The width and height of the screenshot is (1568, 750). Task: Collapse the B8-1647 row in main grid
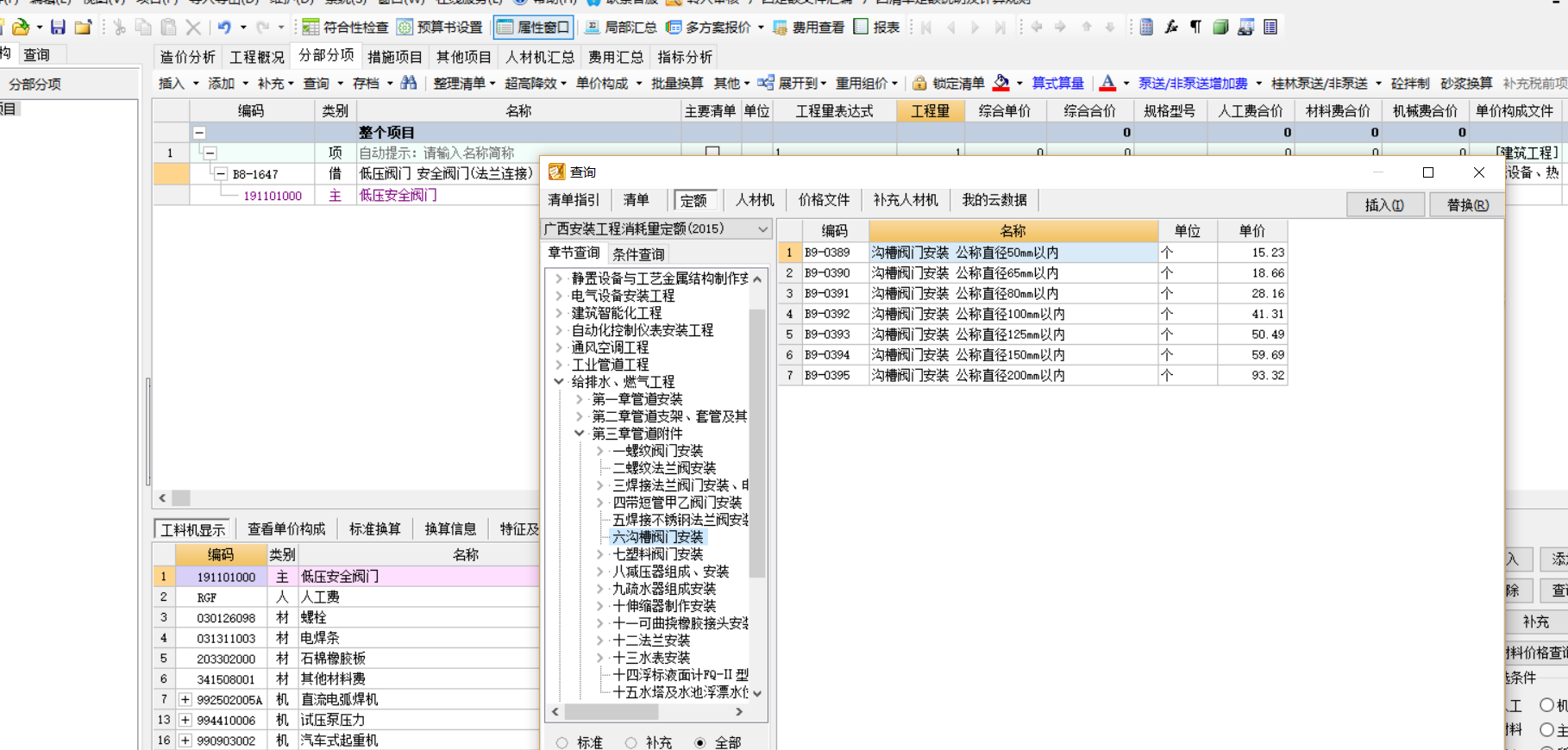[x=221, y=174]
